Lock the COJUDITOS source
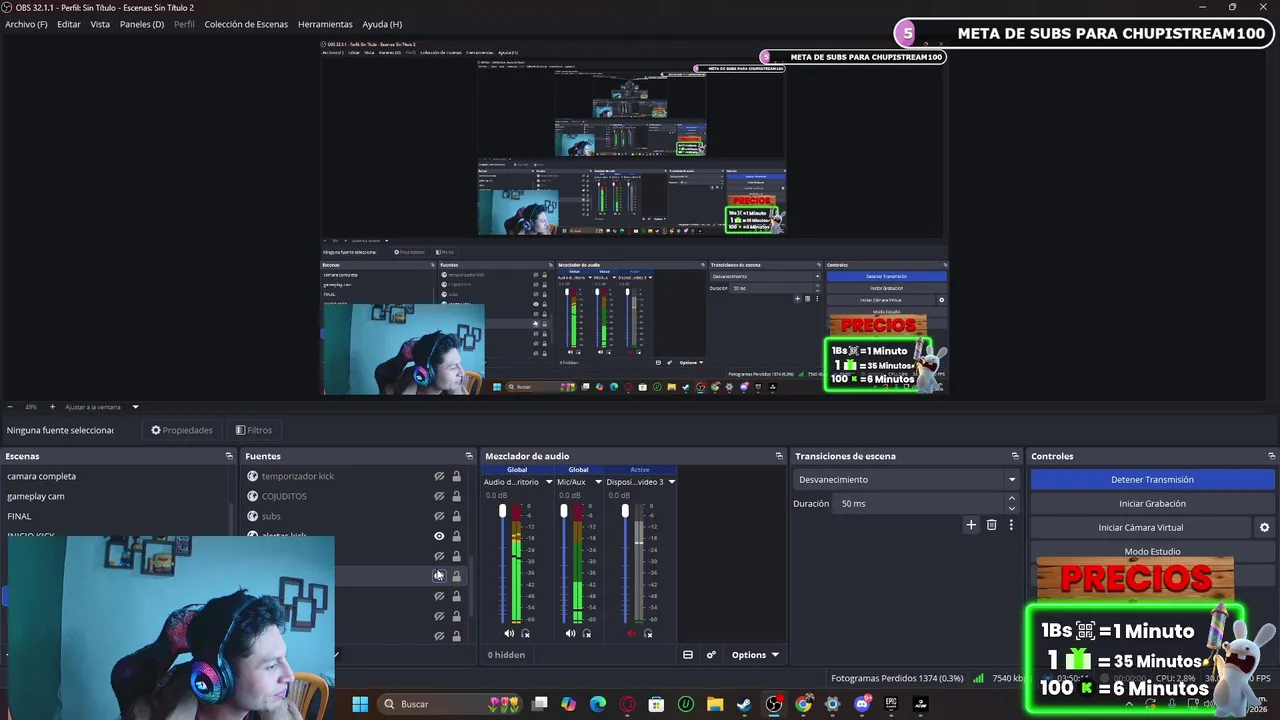 [456, 496]
